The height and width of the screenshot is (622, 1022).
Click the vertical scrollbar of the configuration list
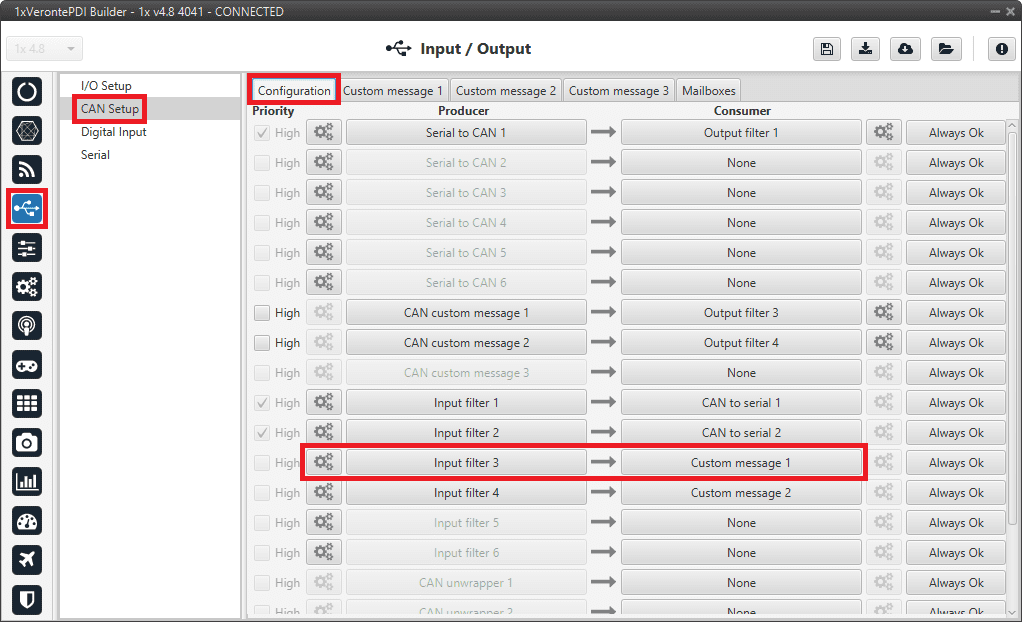[x=1012, y=327]
